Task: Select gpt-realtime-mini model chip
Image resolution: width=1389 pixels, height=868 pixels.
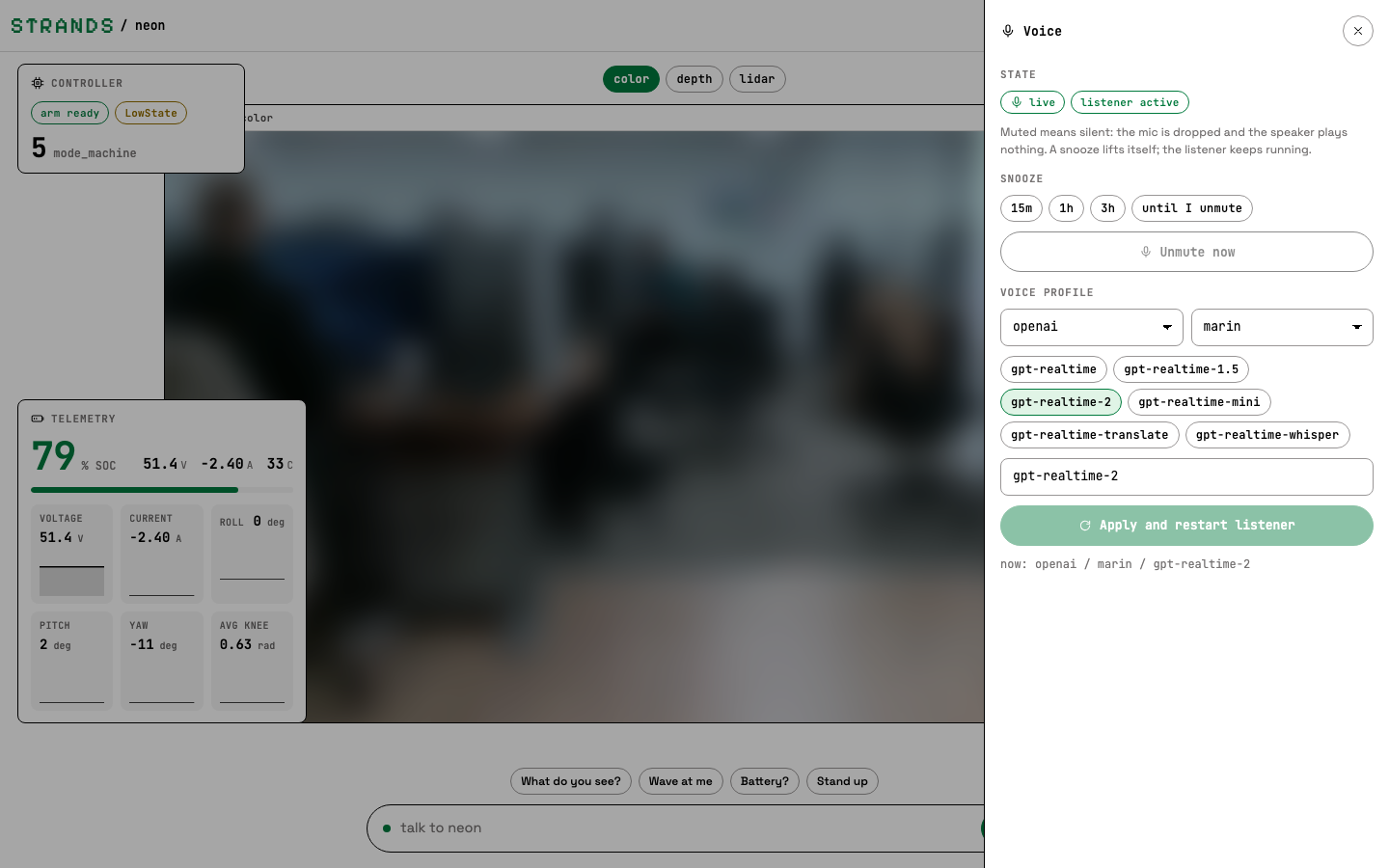Action: pyautogui.click(x=1199, y=402)
